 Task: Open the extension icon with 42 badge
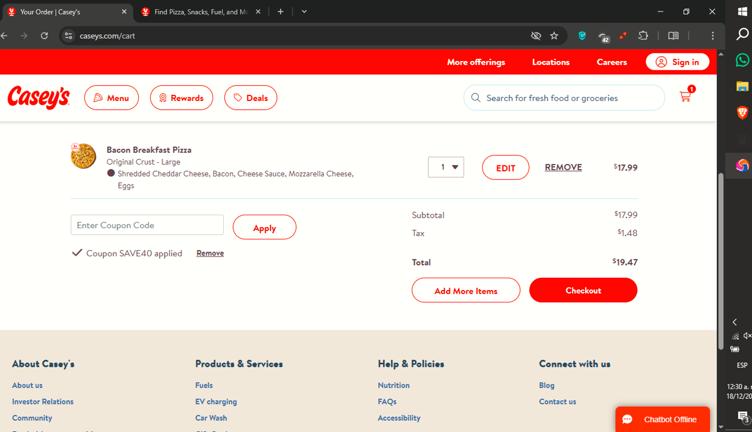[603, 36]
